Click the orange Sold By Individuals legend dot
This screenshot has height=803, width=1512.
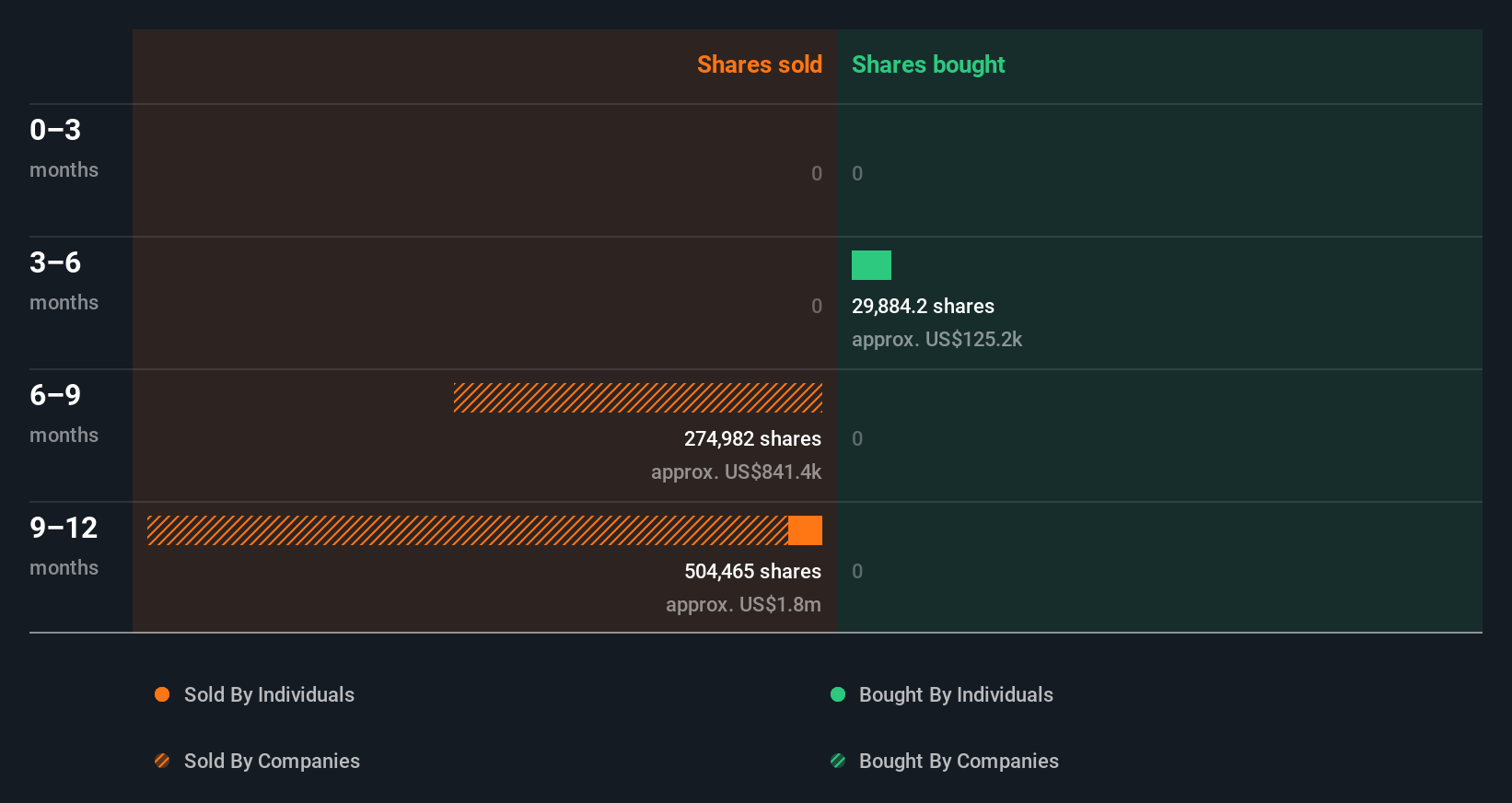[x=162, y=694]
